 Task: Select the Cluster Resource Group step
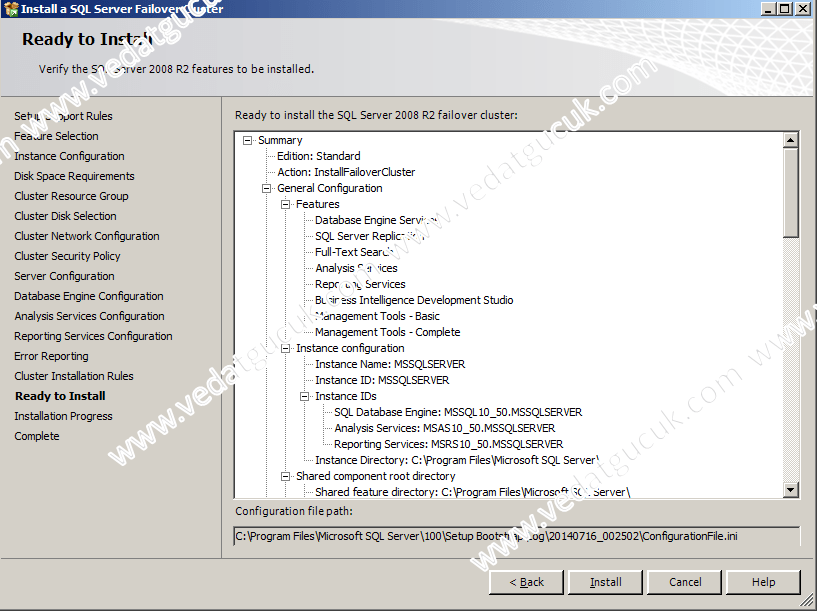(x=71, y=196)
